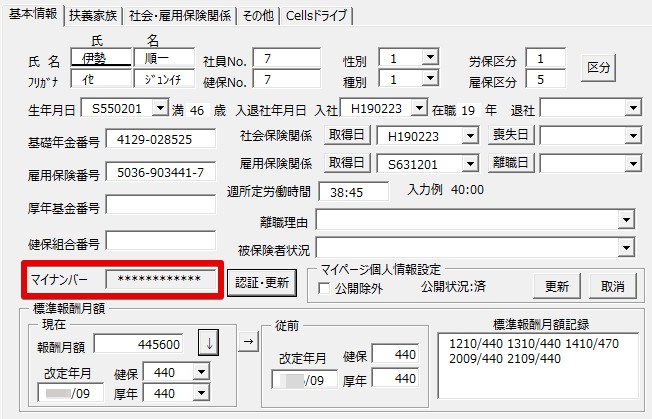Toggle the 公開除外 checkbox
This screenshot has height=419, width=652.
[x=324, y=288]
